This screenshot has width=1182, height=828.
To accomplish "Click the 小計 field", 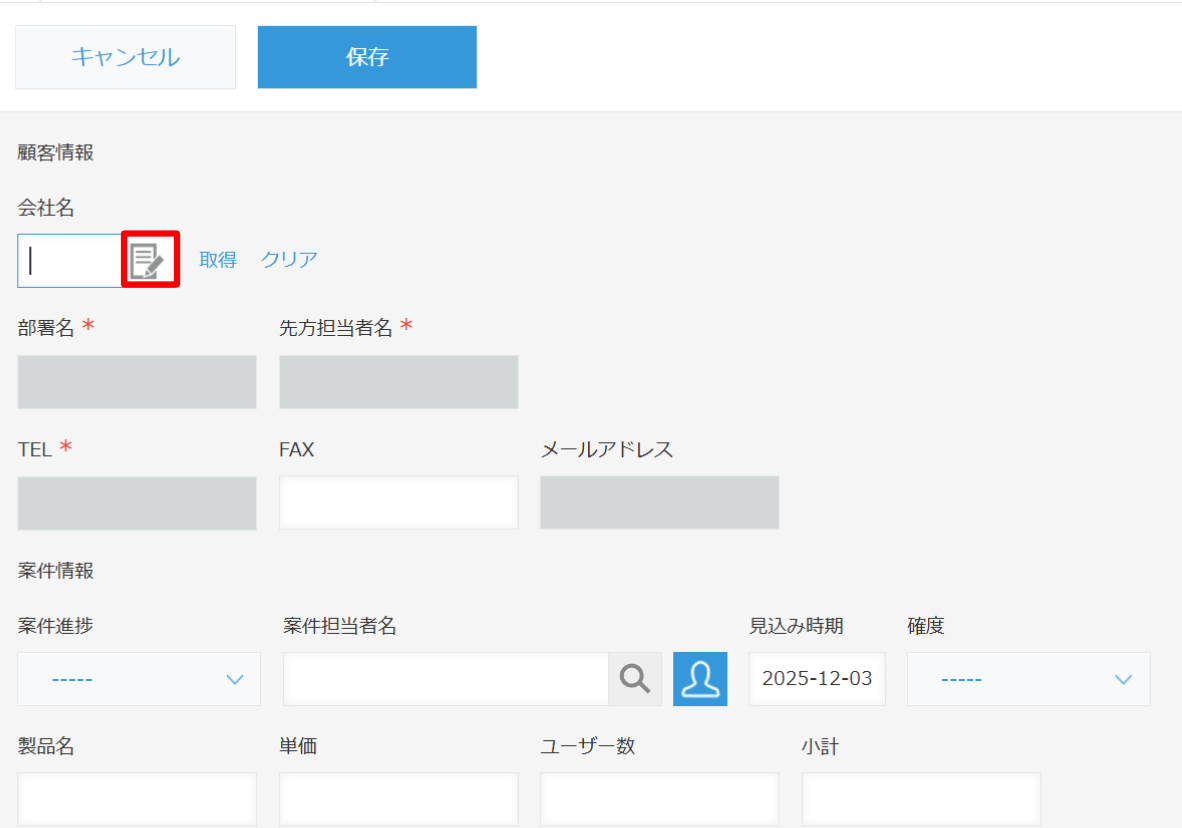I will 920,799.
